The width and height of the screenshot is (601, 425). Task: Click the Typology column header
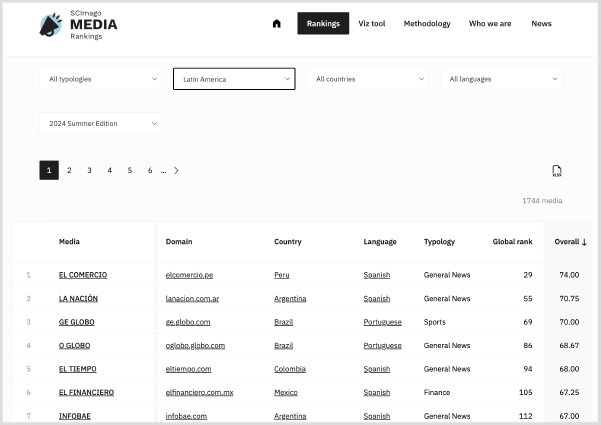pos(439,241)
